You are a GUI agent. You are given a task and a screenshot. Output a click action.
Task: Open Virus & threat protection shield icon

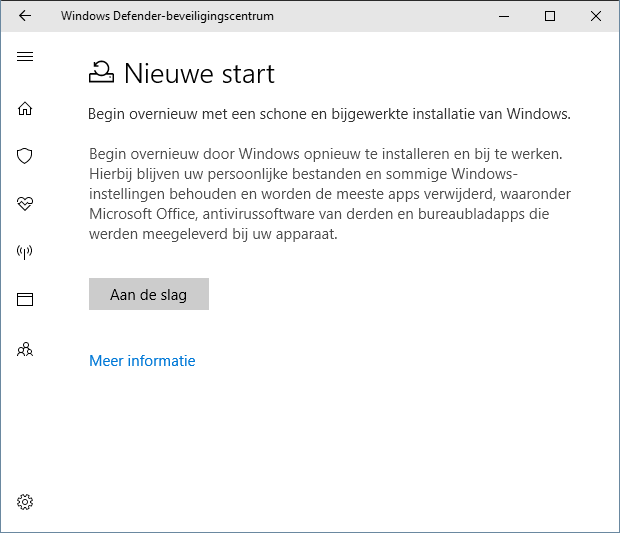pos(25,155)
